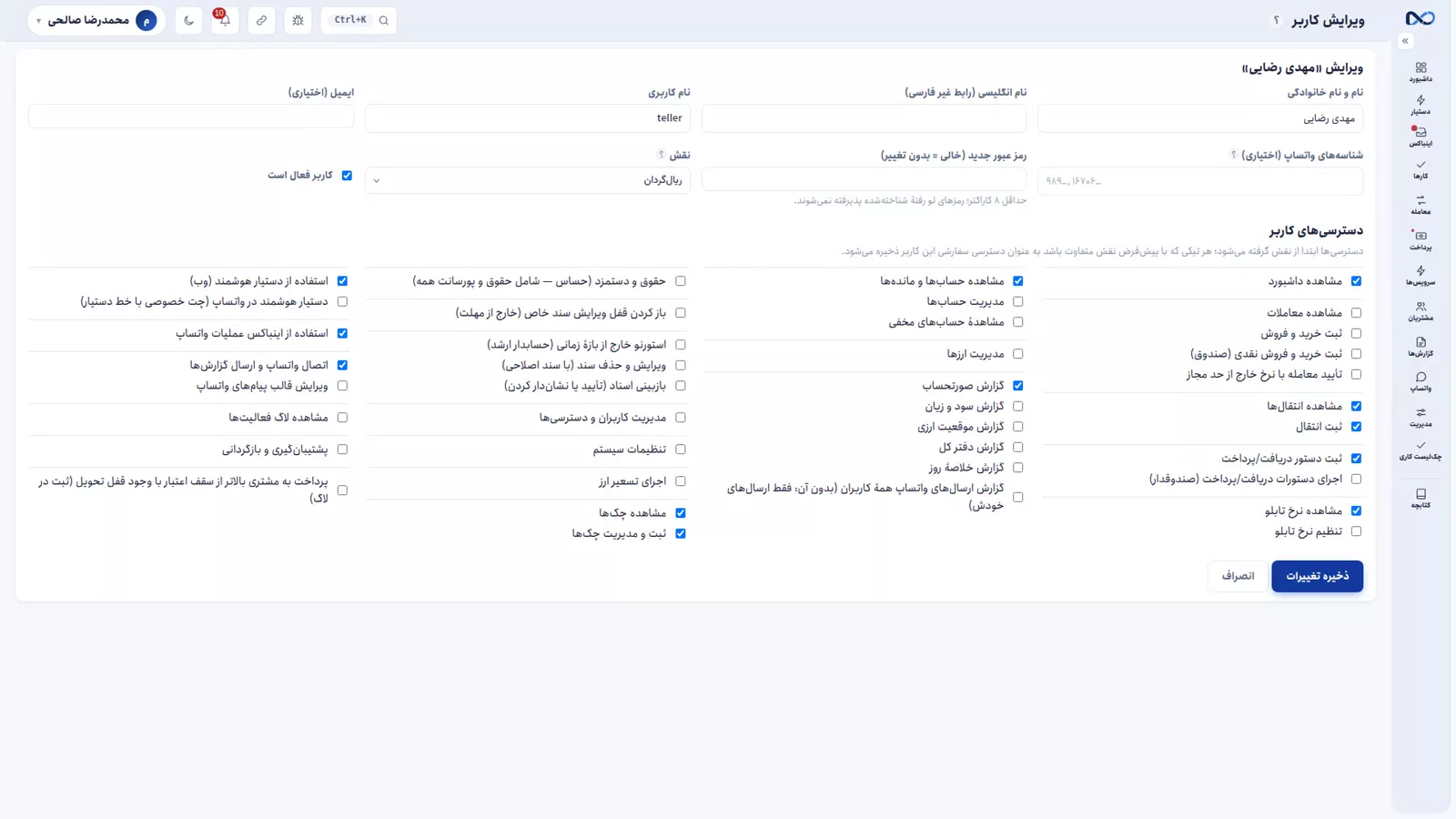Open the سرویس‌ها (Services) sidebar icon
Viewport: 1456px width, 819px height.
pyautogui.click(x=1421, y=276)
